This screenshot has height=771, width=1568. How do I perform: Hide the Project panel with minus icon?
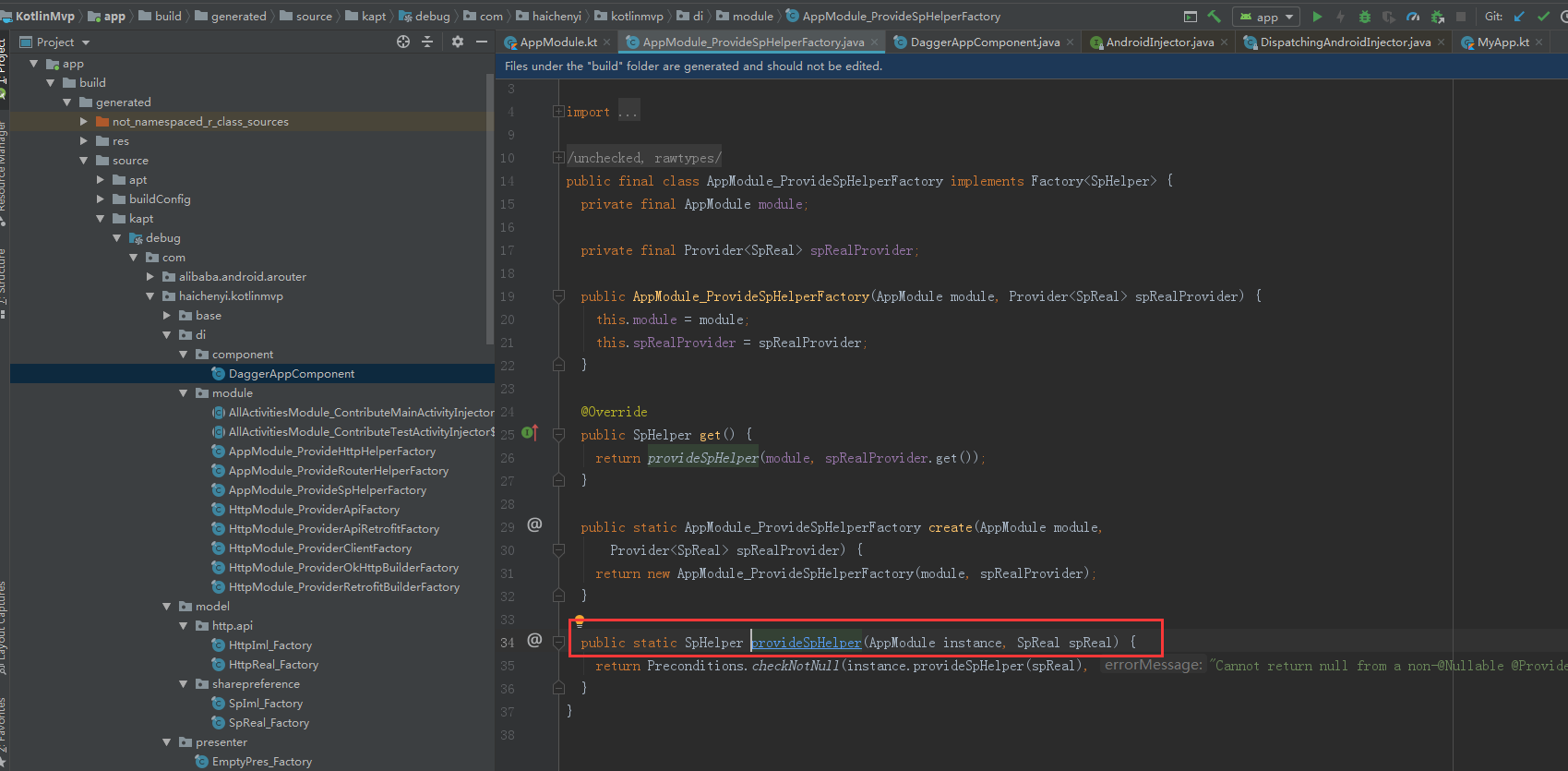coord(482,42)
